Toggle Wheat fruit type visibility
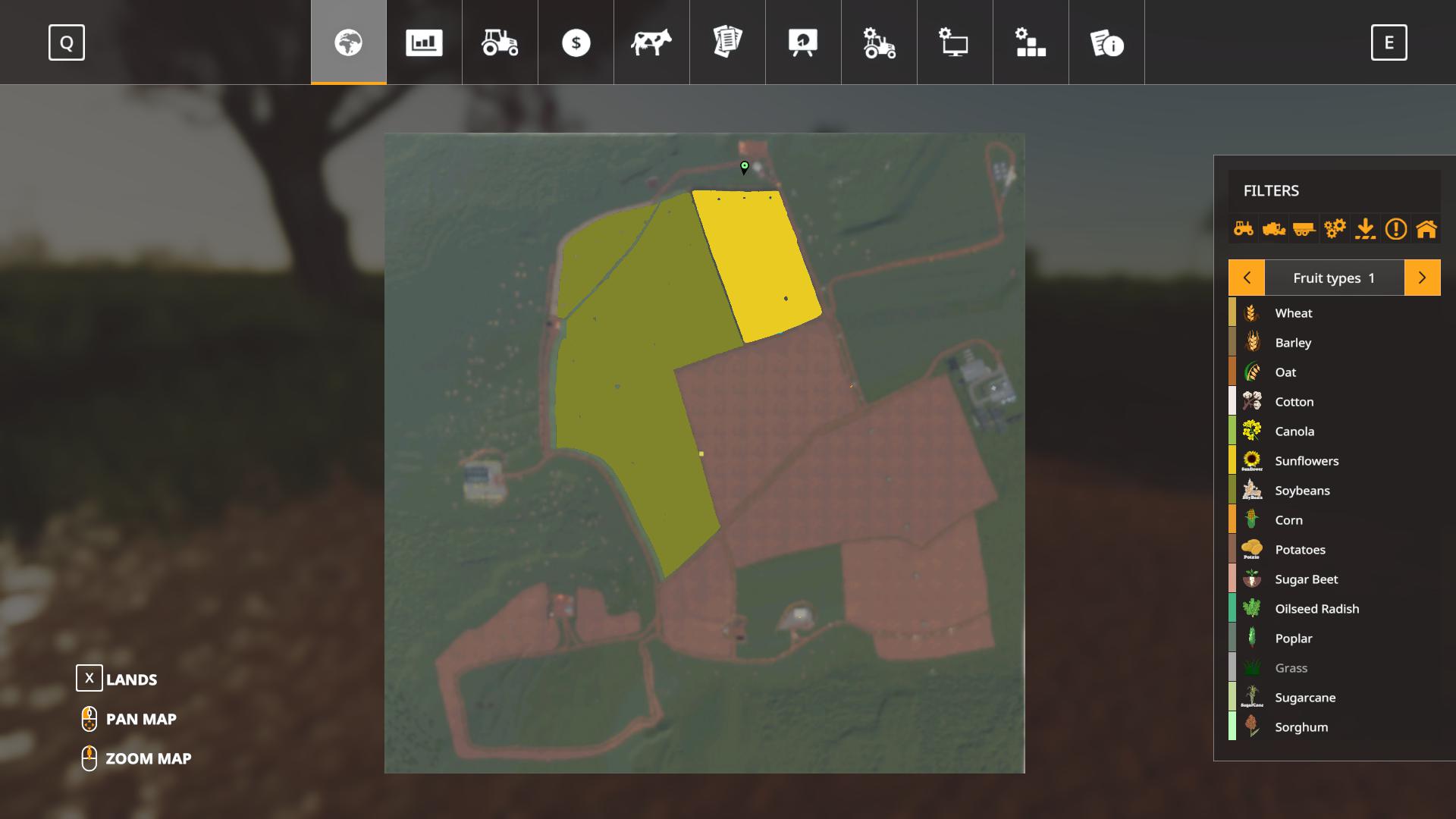 pyautogui.click(x=1293, y=313)
